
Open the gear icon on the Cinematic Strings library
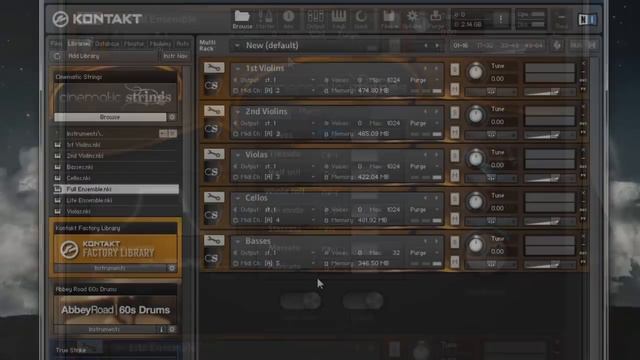click(x=172, y=117)
